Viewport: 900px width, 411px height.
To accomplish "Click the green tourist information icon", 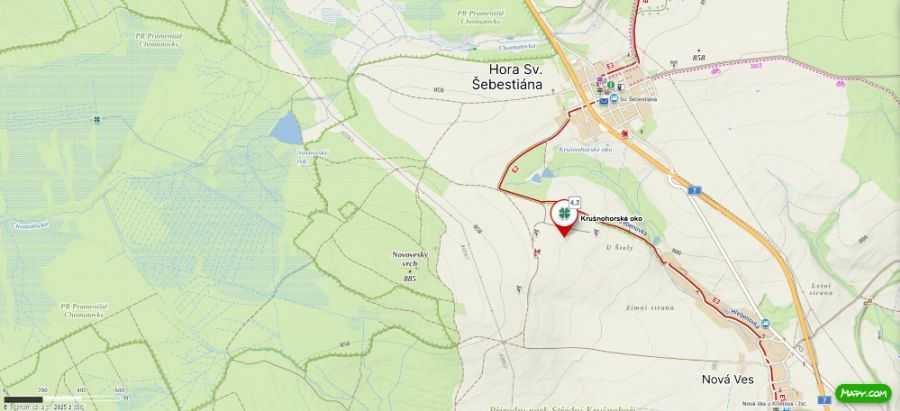I will [x=611, y=85].
